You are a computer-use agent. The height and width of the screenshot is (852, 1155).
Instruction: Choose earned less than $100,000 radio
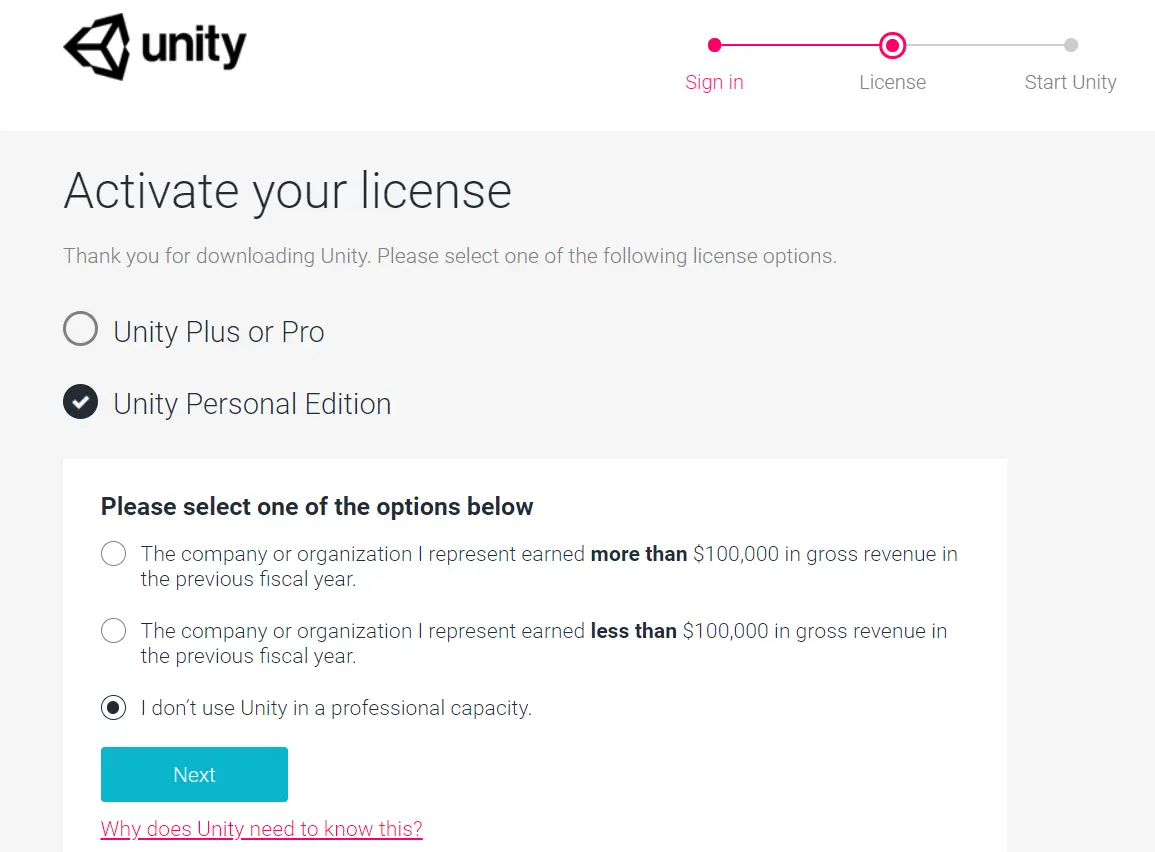click(113, 630)
